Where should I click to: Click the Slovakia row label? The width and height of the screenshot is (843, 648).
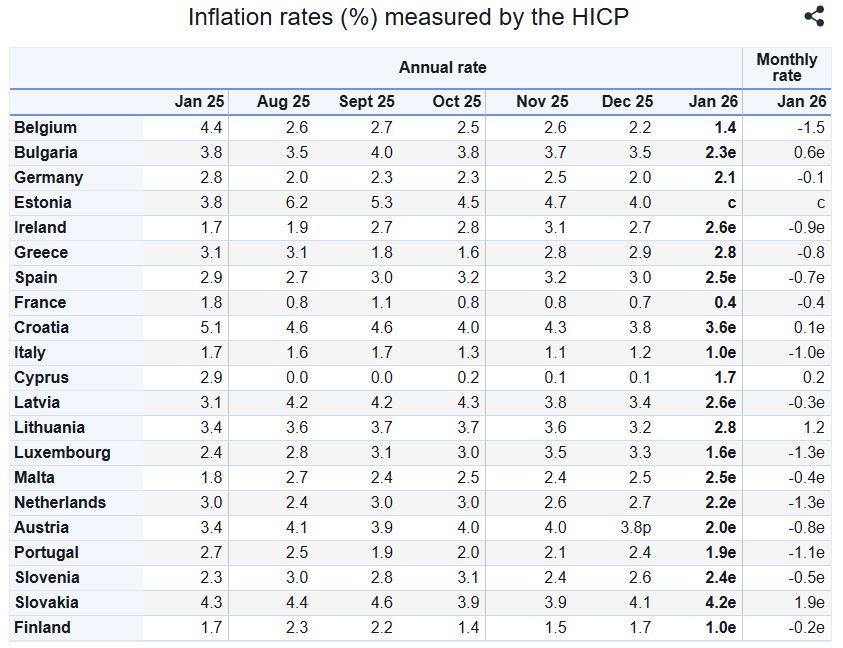(46, 603)
